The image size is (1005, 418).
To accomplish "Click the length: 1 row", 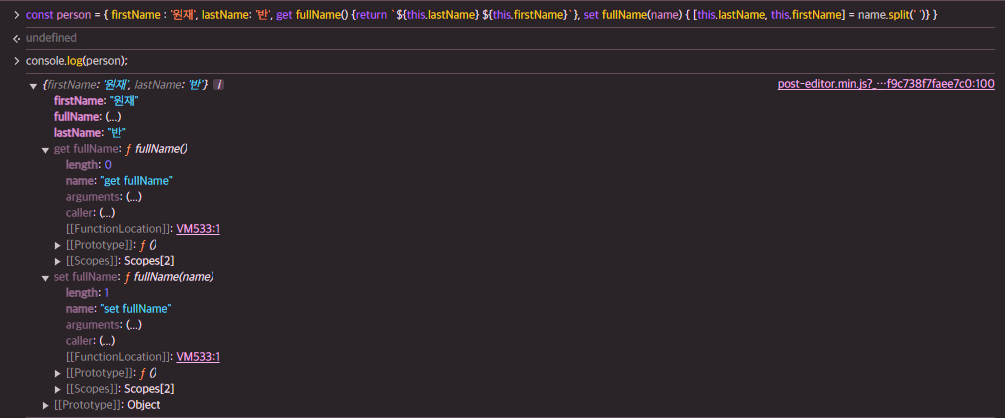I will tap(87, 293).
